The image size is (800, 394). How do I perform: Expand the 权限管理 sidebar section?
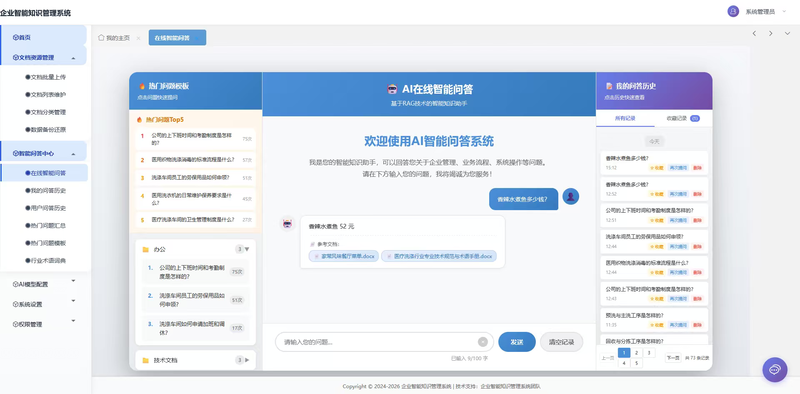(73, 321)
